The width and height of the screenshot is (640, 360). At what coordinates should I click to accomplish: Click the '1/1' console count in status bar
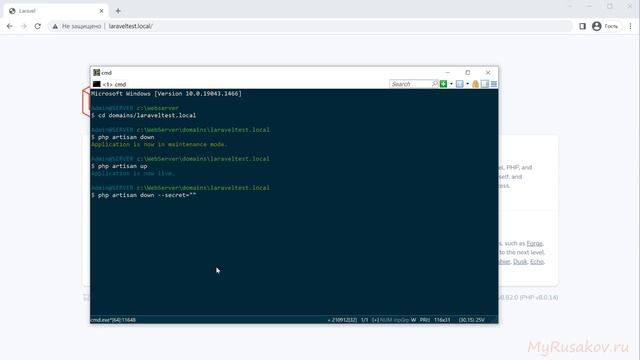click(364, 320)
